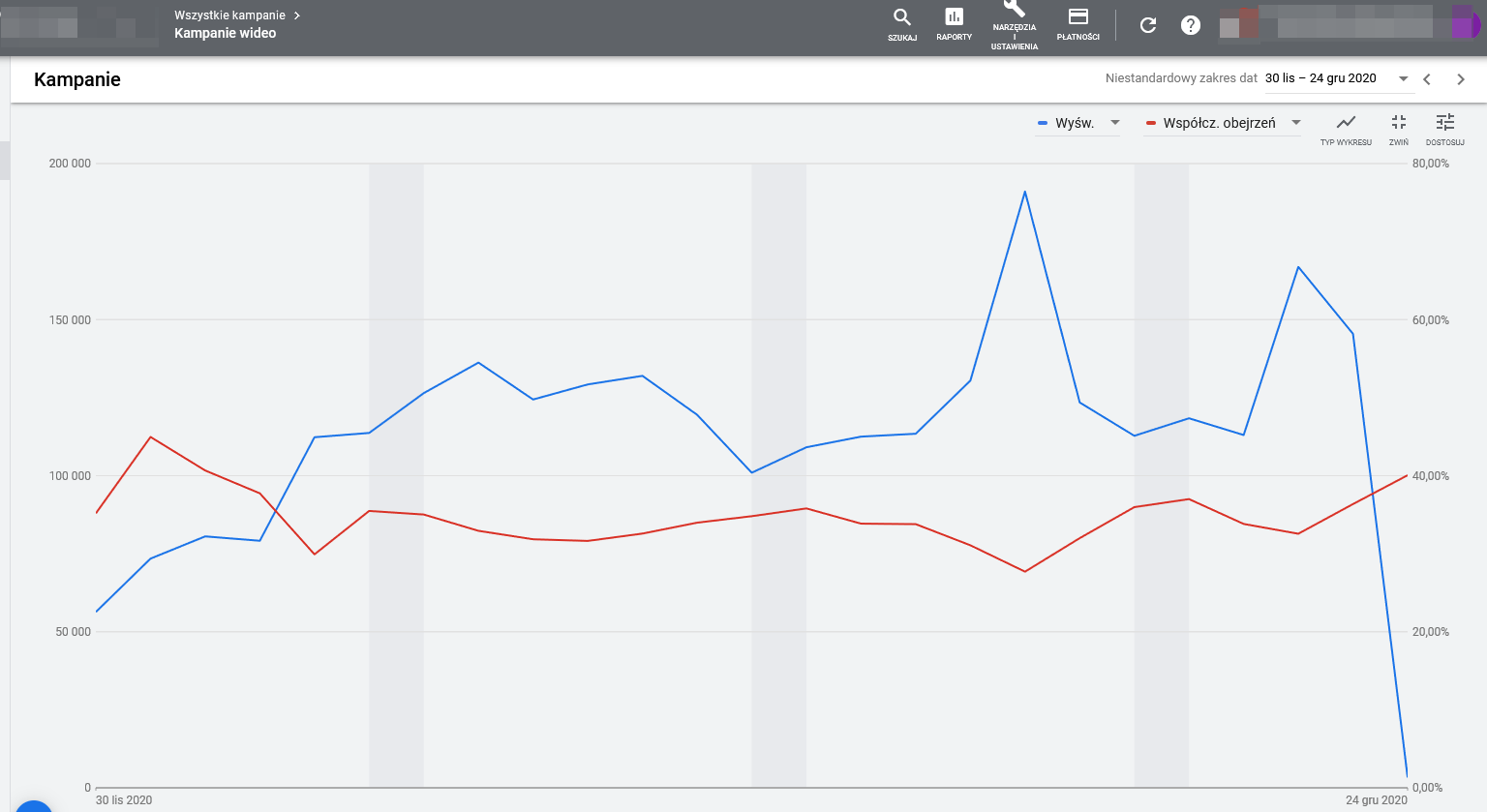Open the Płatności billing icon
This screenshot has height=812, width=1487.
(x=1077, y=24)
